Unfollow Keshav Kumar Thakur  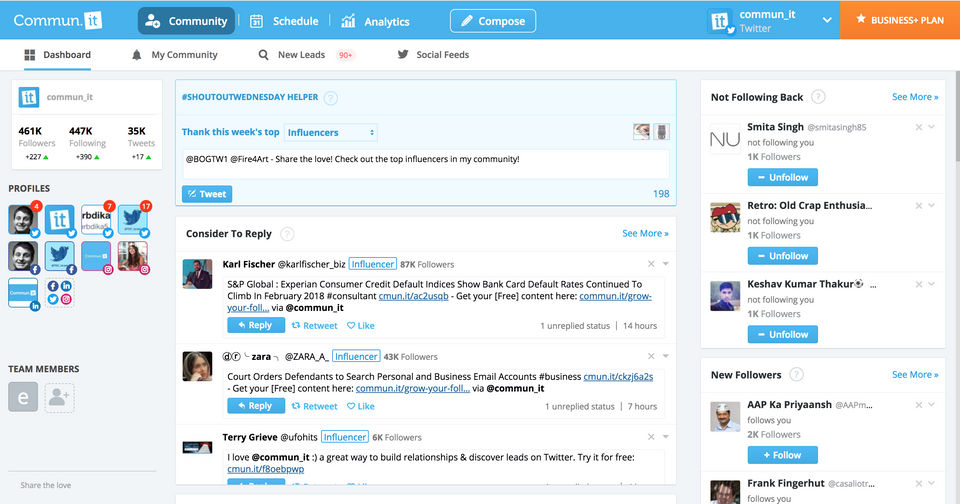coord(782,334)
